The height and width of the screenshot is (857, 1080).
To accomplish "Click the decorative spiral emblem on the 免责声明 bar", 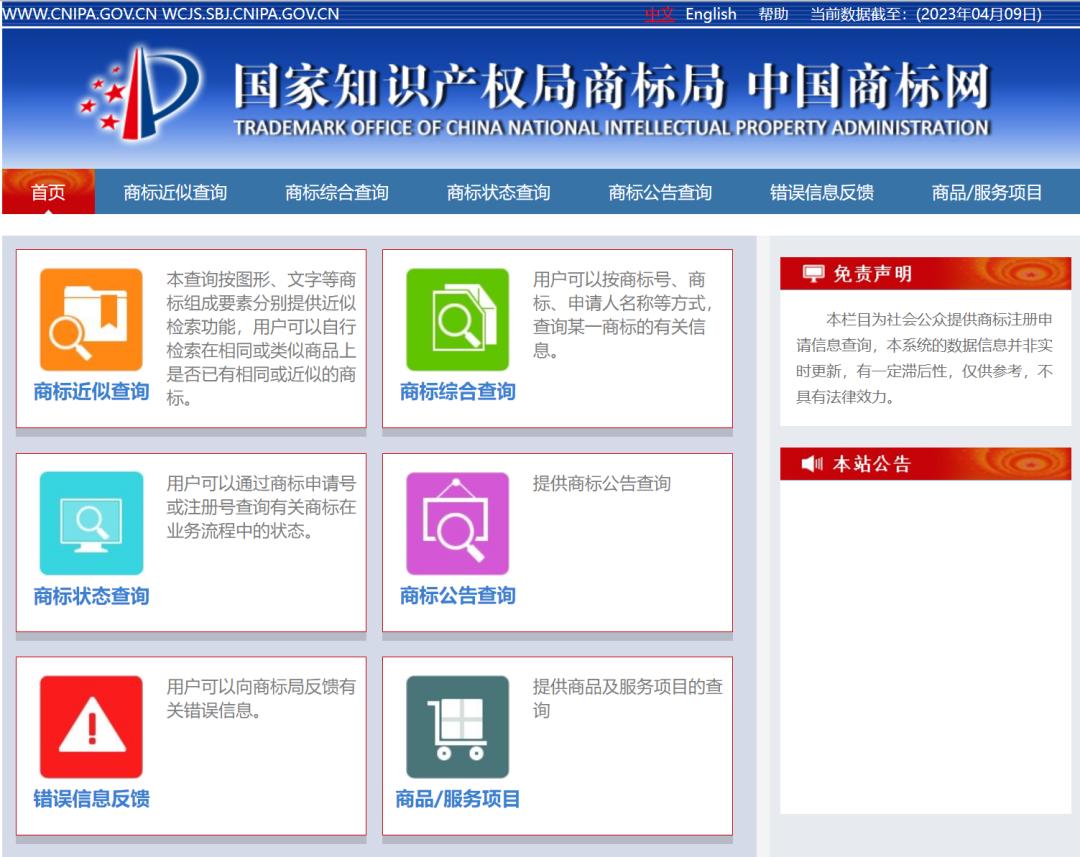I will pyautogui.click(x=1032, y=273).
